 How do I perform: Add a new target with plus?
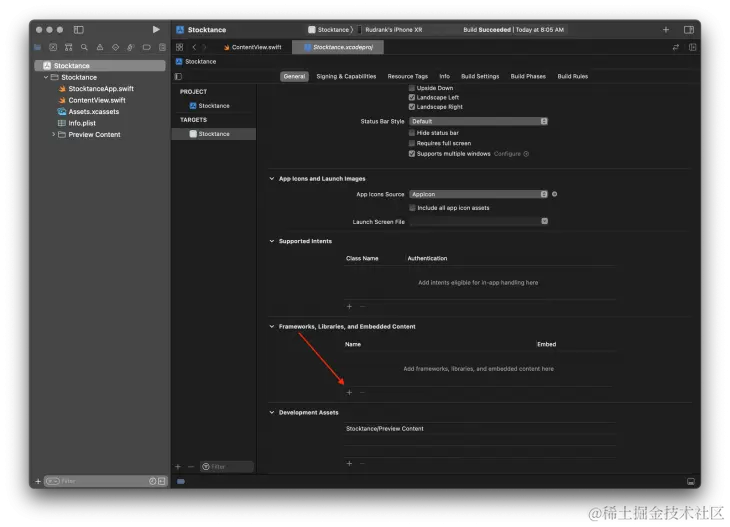(x=178, y=466)
